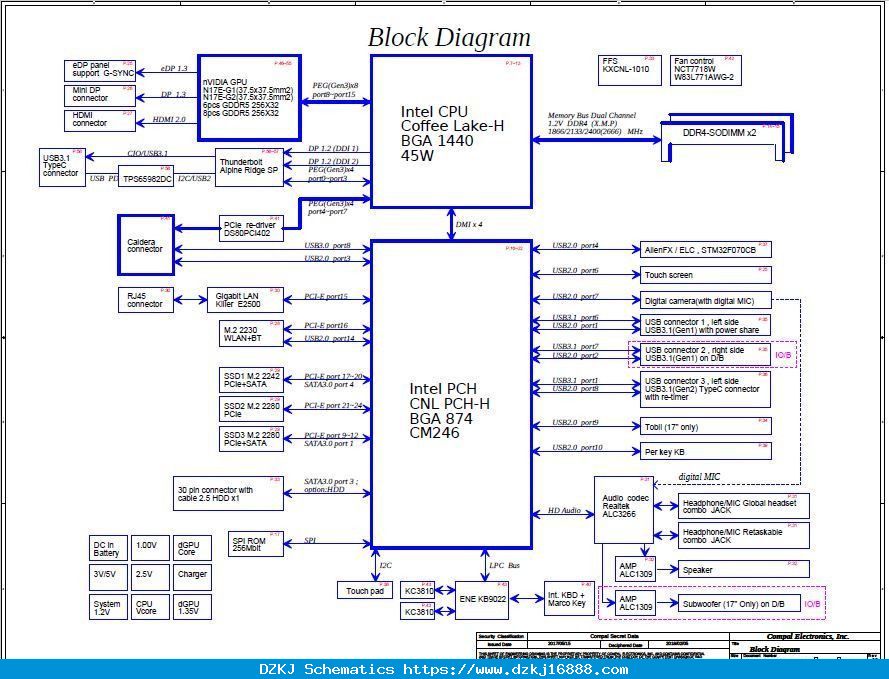Click the 'Digital camera(with digital MIC)' box
This screenshot has width=889, height=679.
pos(705,300)
